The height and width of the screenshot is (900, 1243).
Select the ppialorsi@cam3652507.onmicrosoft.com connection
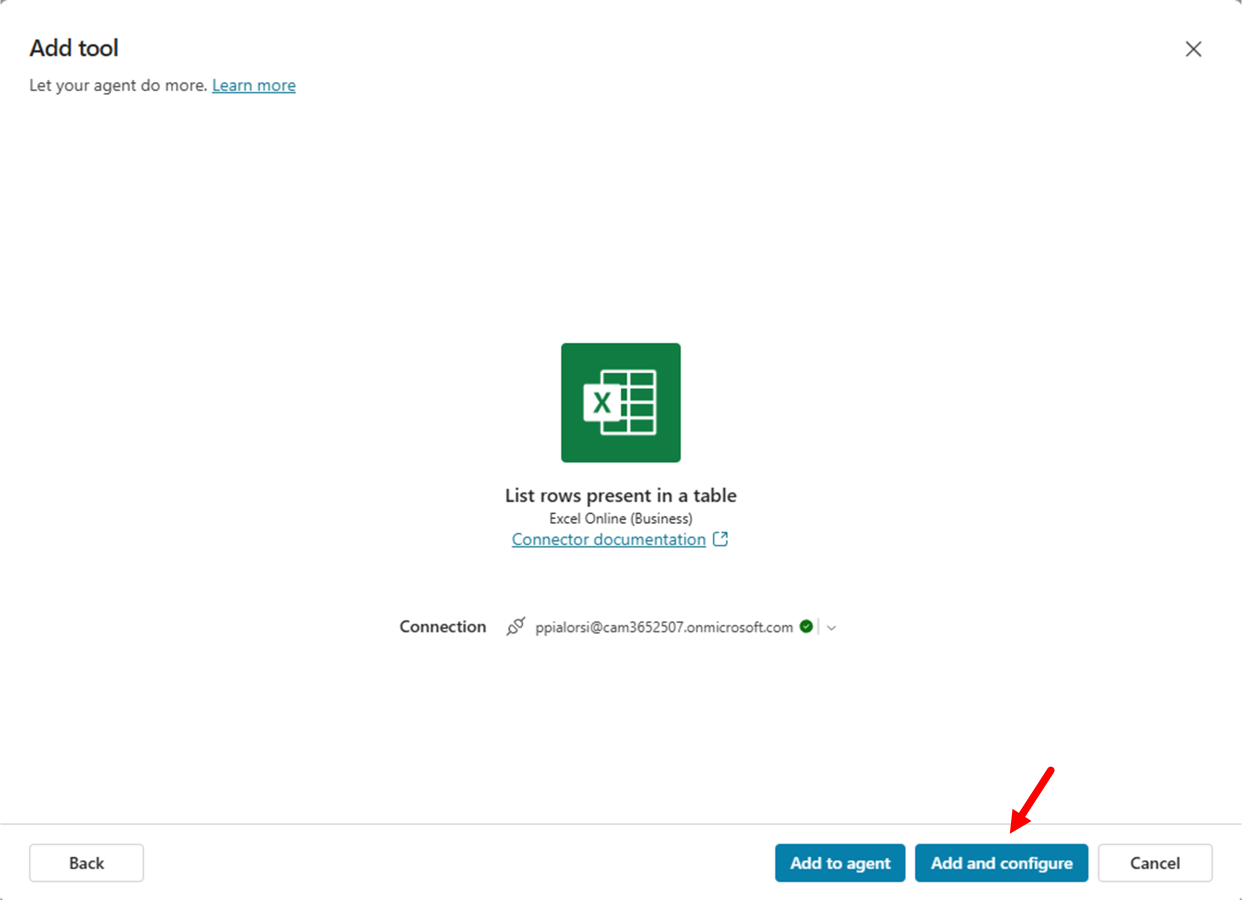click(664, 627)
